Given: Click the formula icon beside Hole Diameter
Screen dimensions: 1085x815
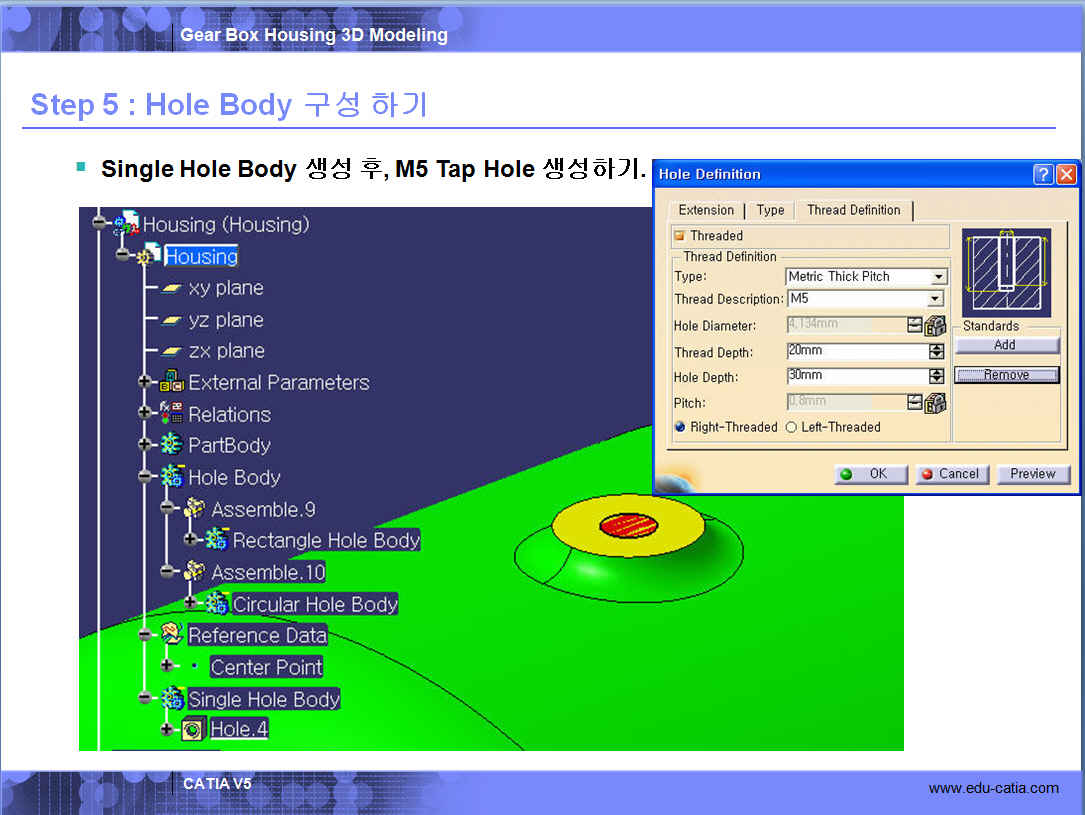Looking at the screenshot, I should tap(935, 325).
